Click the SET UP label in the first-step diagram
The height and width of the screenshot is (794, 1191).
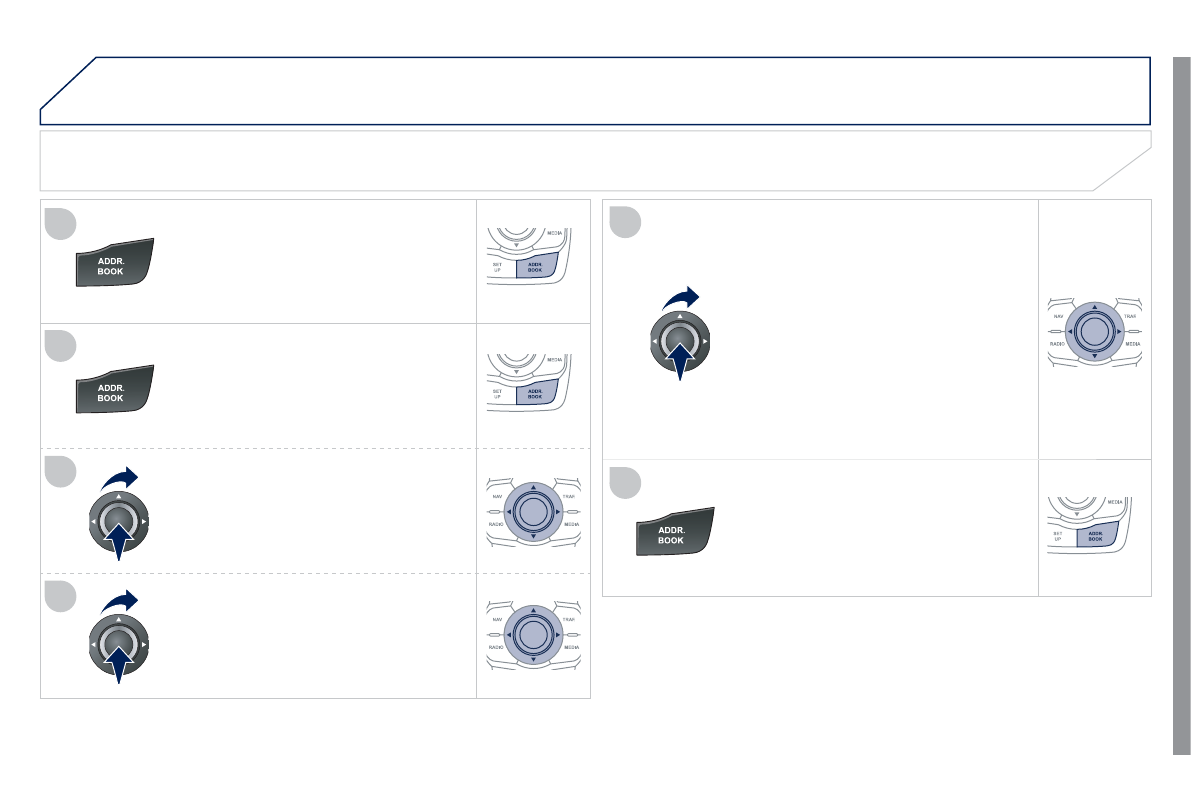tap(498, 267)
